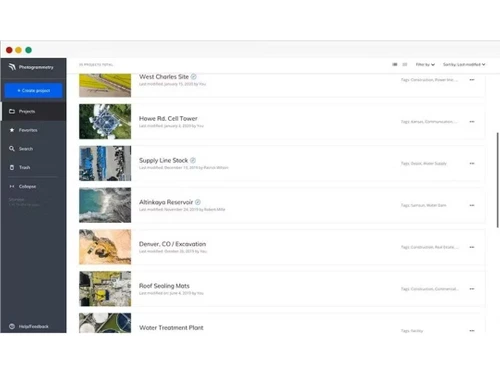Open more options for Supply Line Stock
The width and height of the screenshot is (500, 375).
click(x=472, y=163)
